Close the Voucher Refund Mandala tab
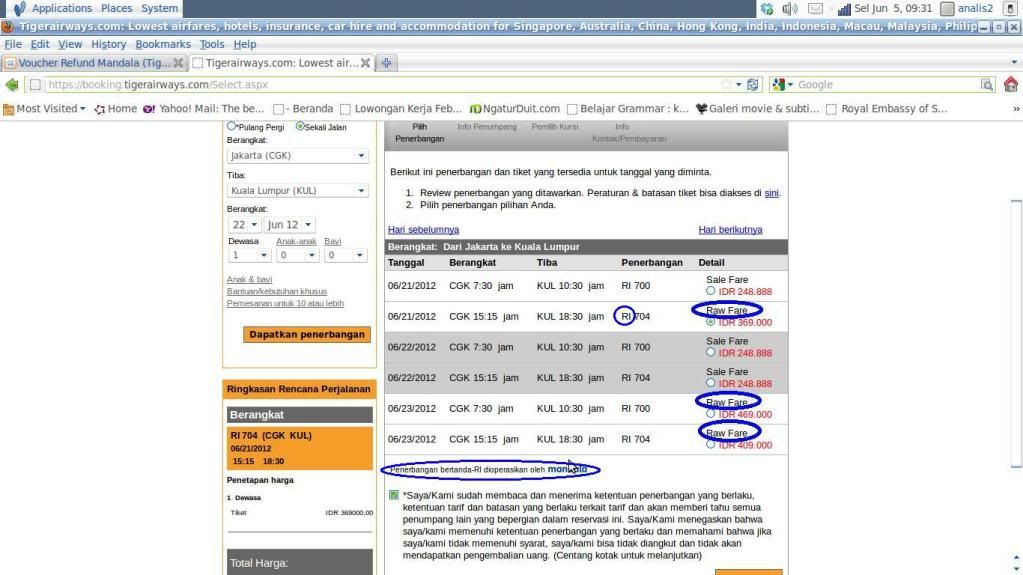Image resolution: width=1023 pixels, height=575 pixels. click(x=178, y=63)
